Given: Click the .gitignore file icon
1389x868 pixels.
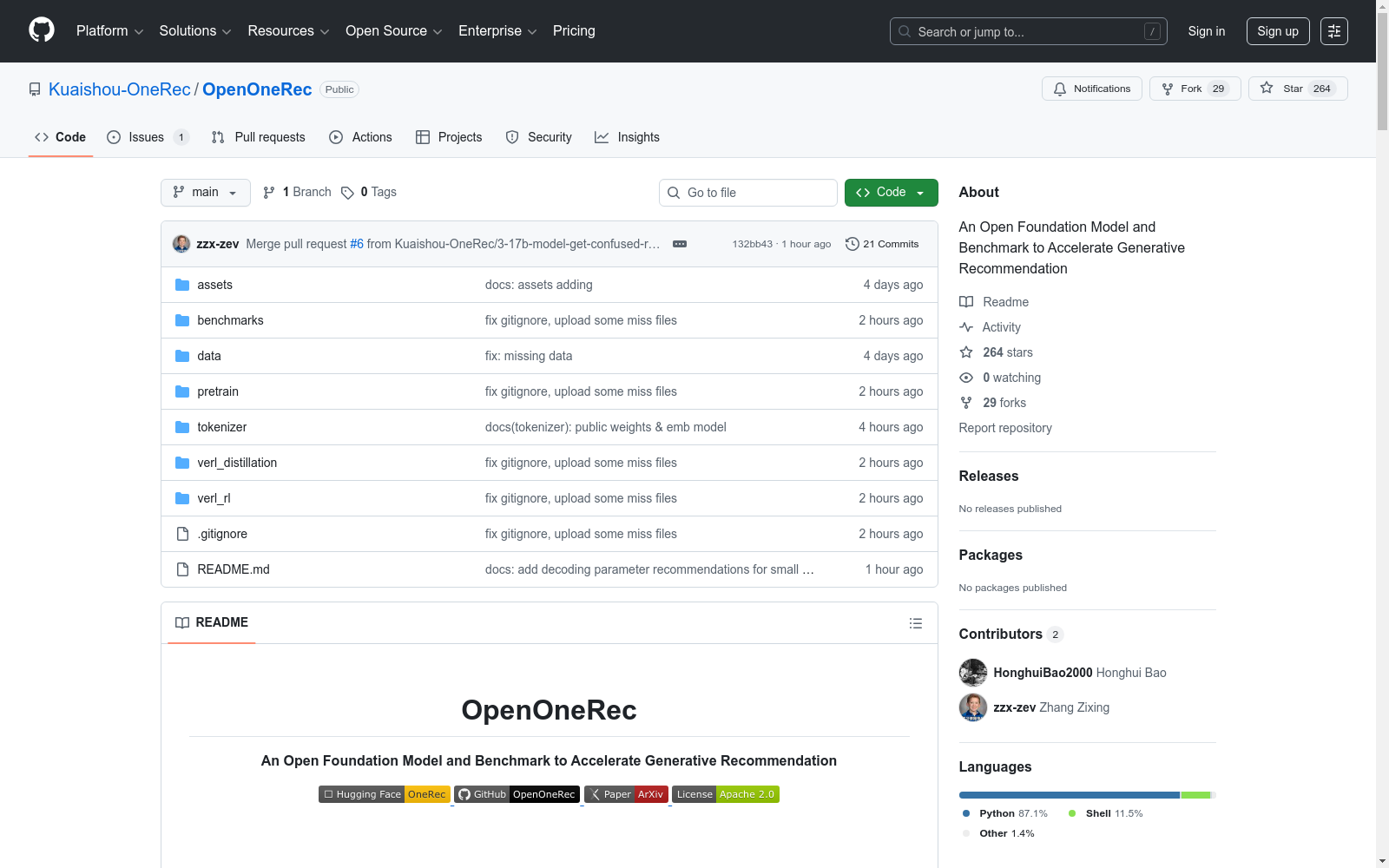Looking at the screenshot, I should point(182,534).
